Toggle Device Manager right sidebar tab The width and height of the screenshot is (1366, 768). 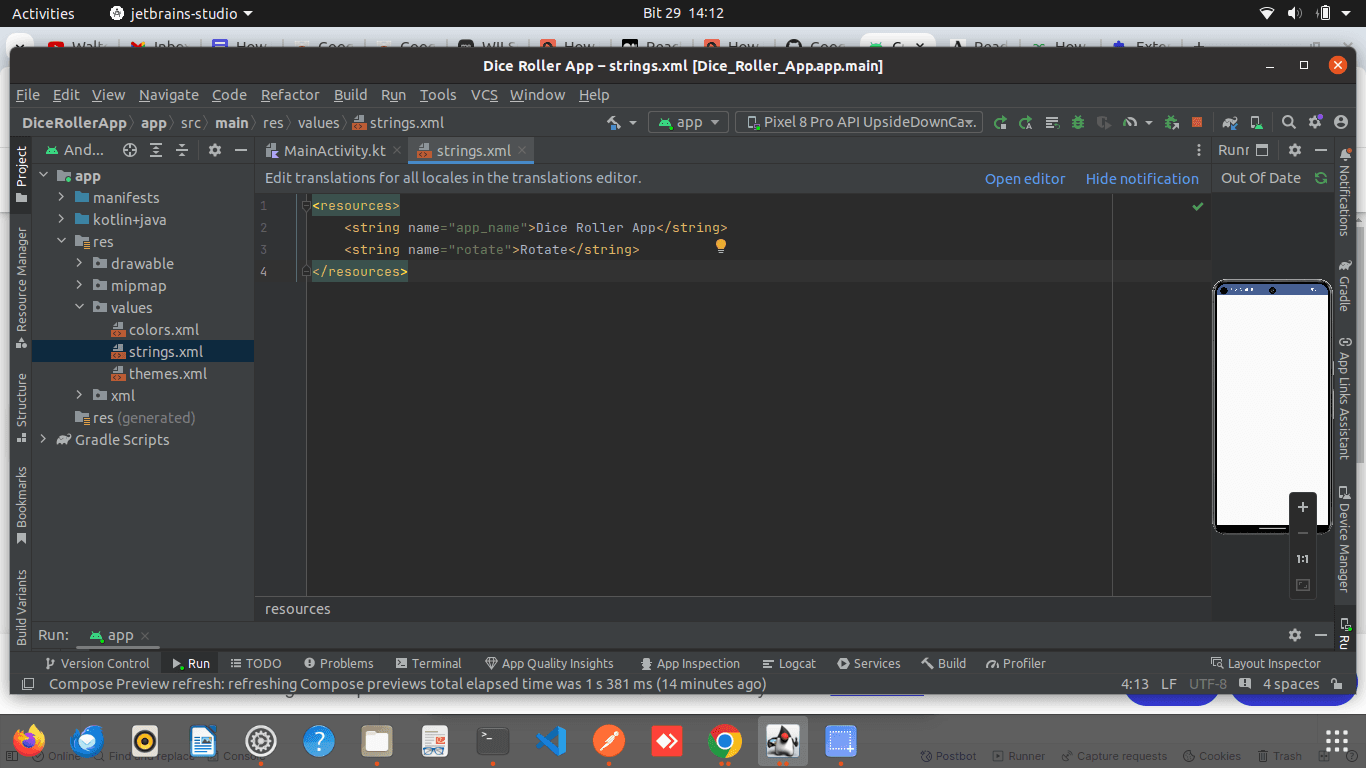pos(1344,540)
